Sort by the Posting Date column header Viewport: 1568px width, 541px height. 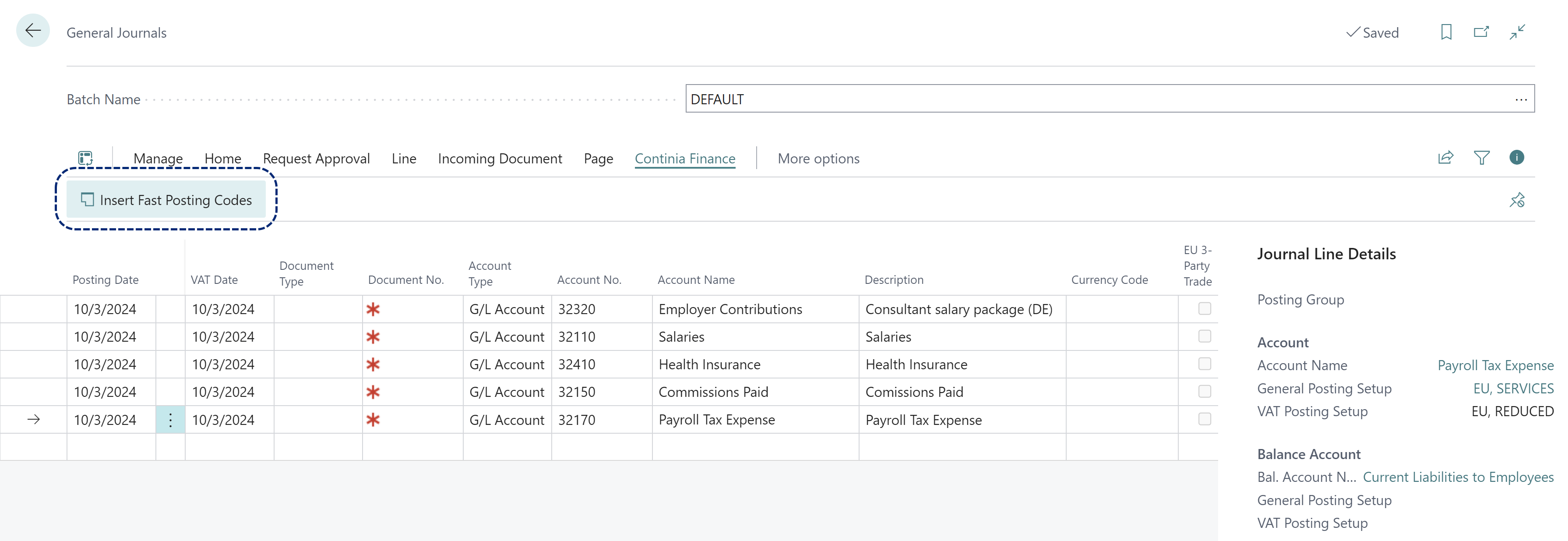[x=105, y=279]
